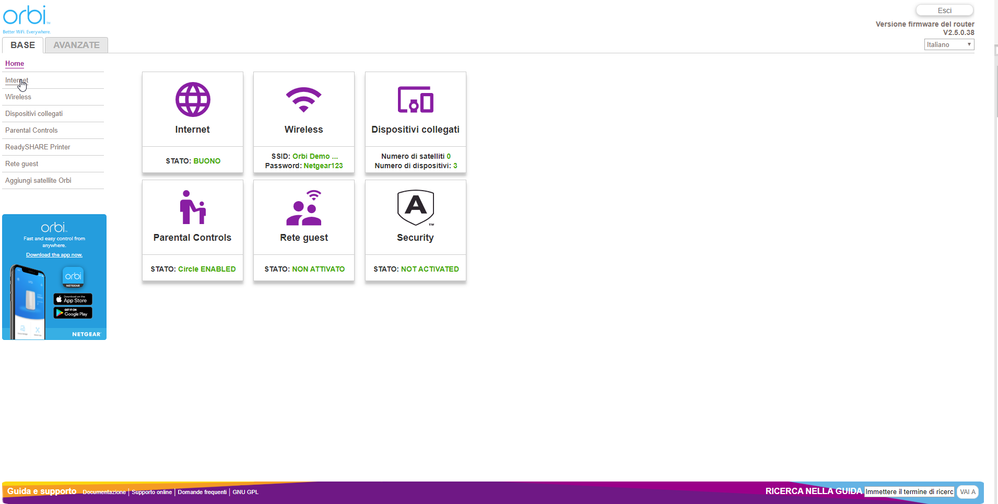The height and width of the screenshot is (504, 998).
Task: Open Internet in the left sidebar
Action: pyautogui.click(x=17, y=80)
